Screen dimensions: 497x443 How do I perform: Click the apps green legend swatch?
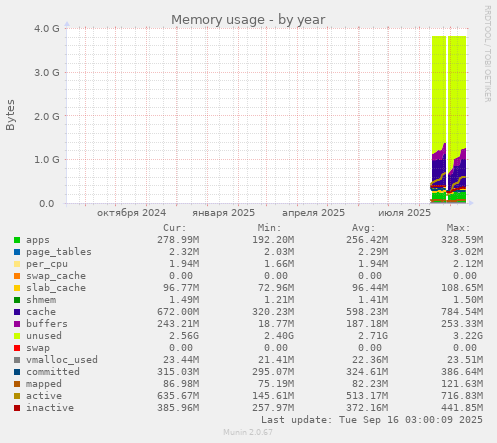point(17,240)
